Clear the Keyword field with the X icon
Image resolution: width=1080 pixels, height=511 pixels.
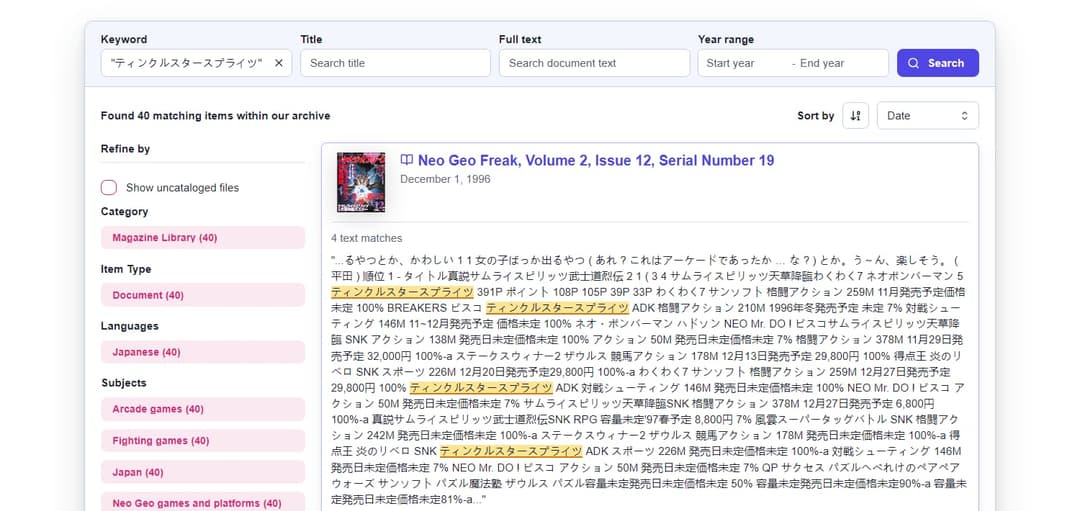click(279, 63)
